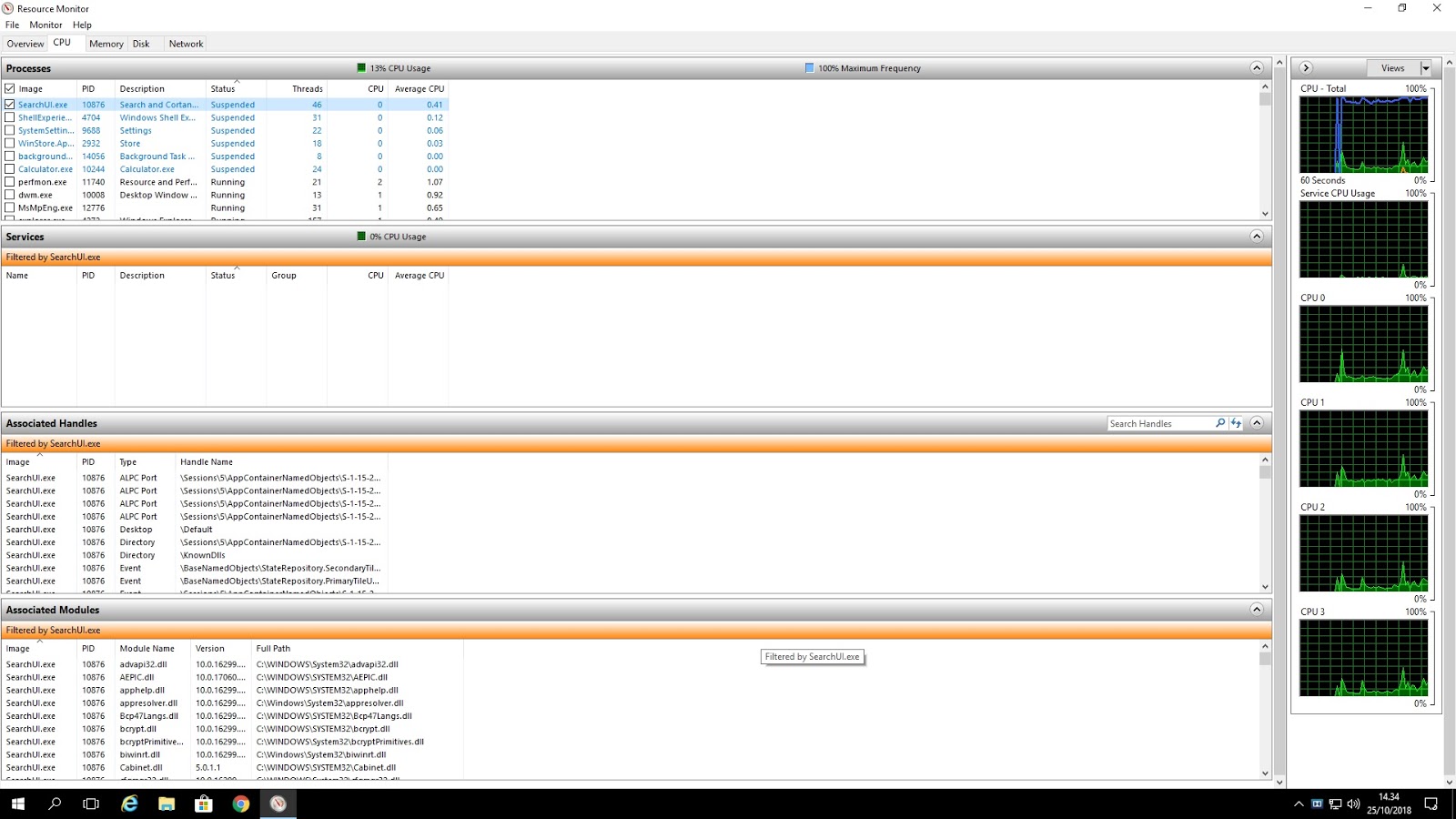Sort processes by Average CPU column
Viewport: 1456px width, 819px height.
[x=419, y=89]
